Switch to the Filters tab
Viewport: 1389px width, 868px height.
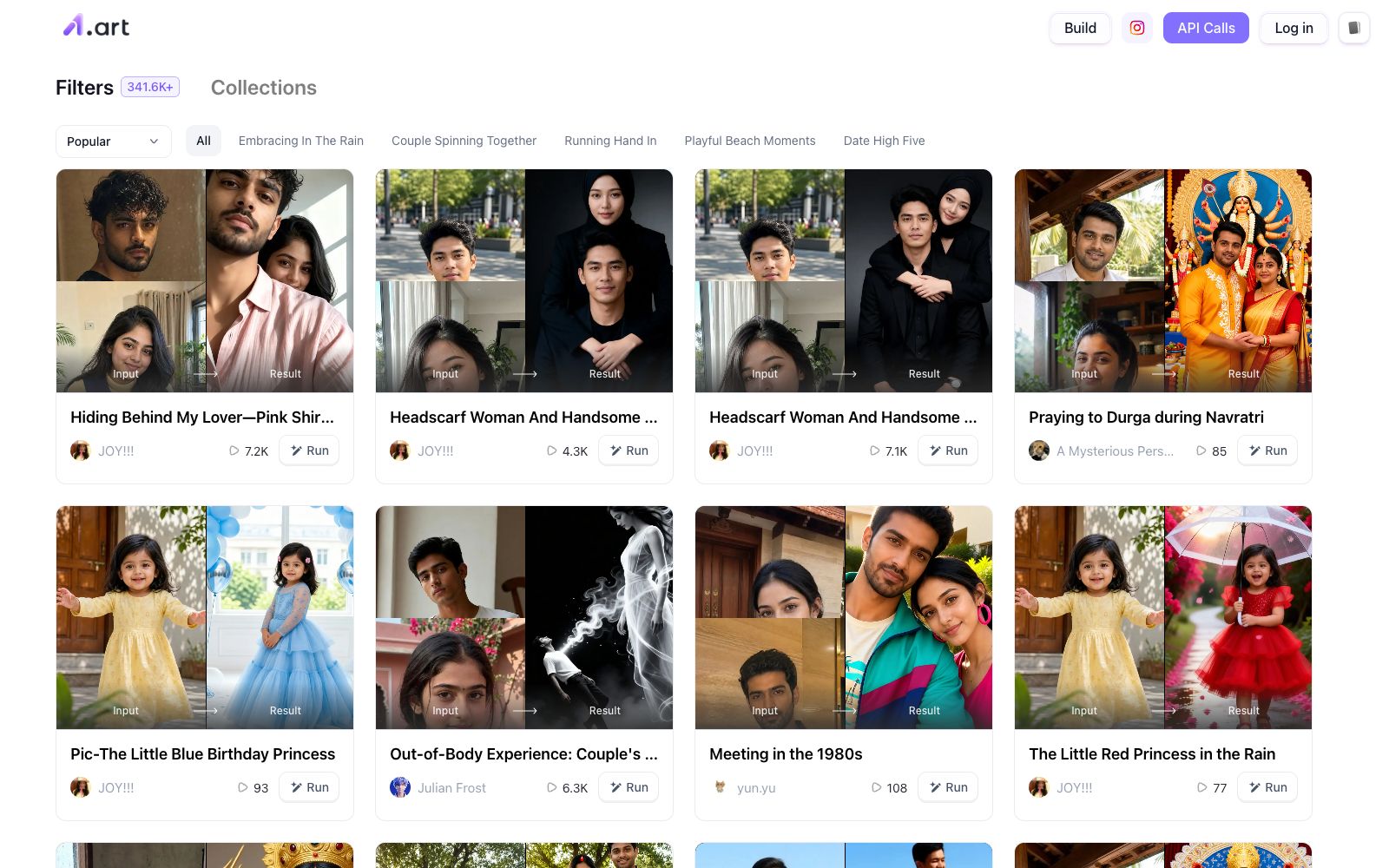pyautogui.click(x=84, y=88)
